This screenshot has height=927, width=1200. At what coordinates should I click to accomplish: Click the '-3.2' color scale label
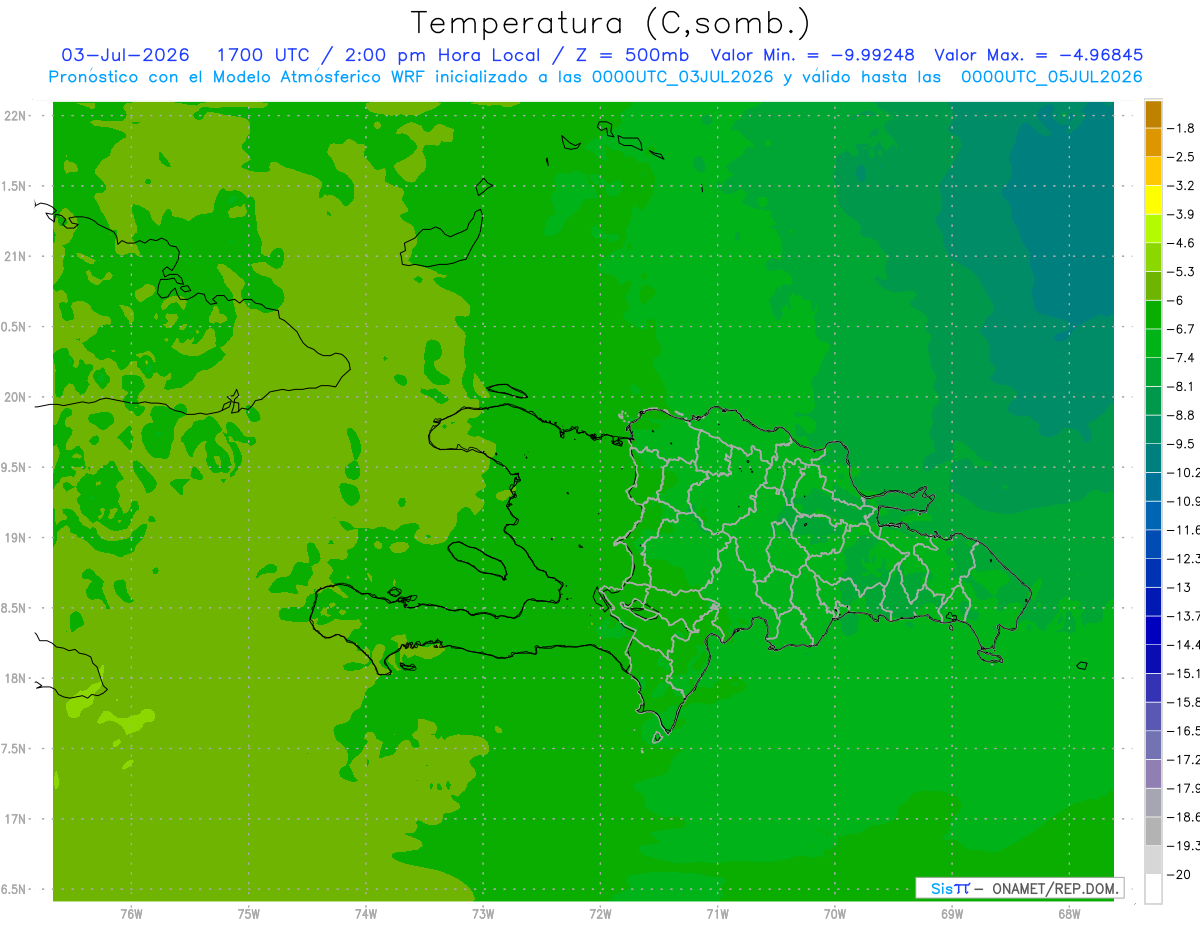pos(1182,186)
